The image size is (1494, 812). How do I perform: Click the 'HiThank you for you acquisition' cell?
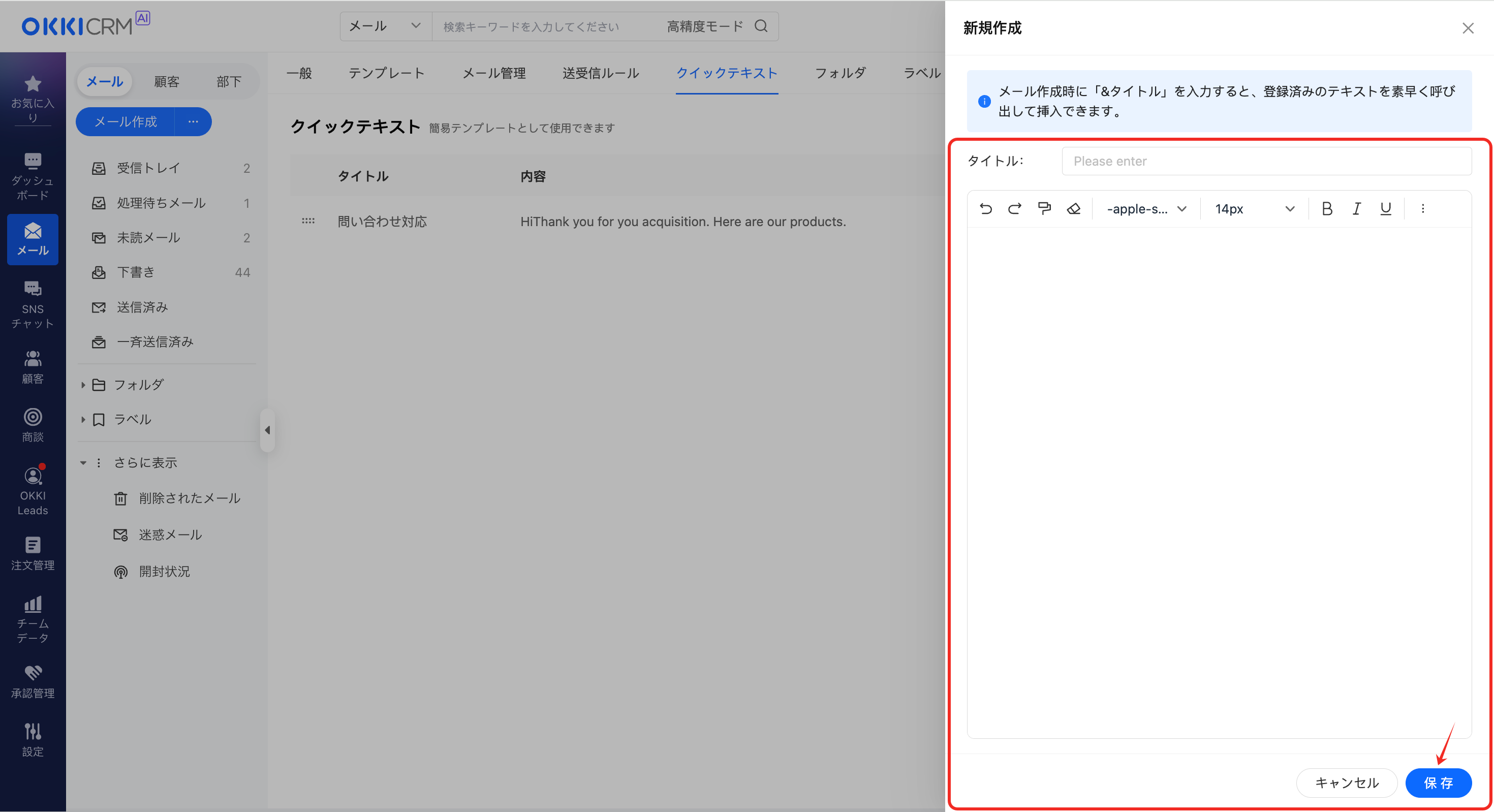(682, 222)
